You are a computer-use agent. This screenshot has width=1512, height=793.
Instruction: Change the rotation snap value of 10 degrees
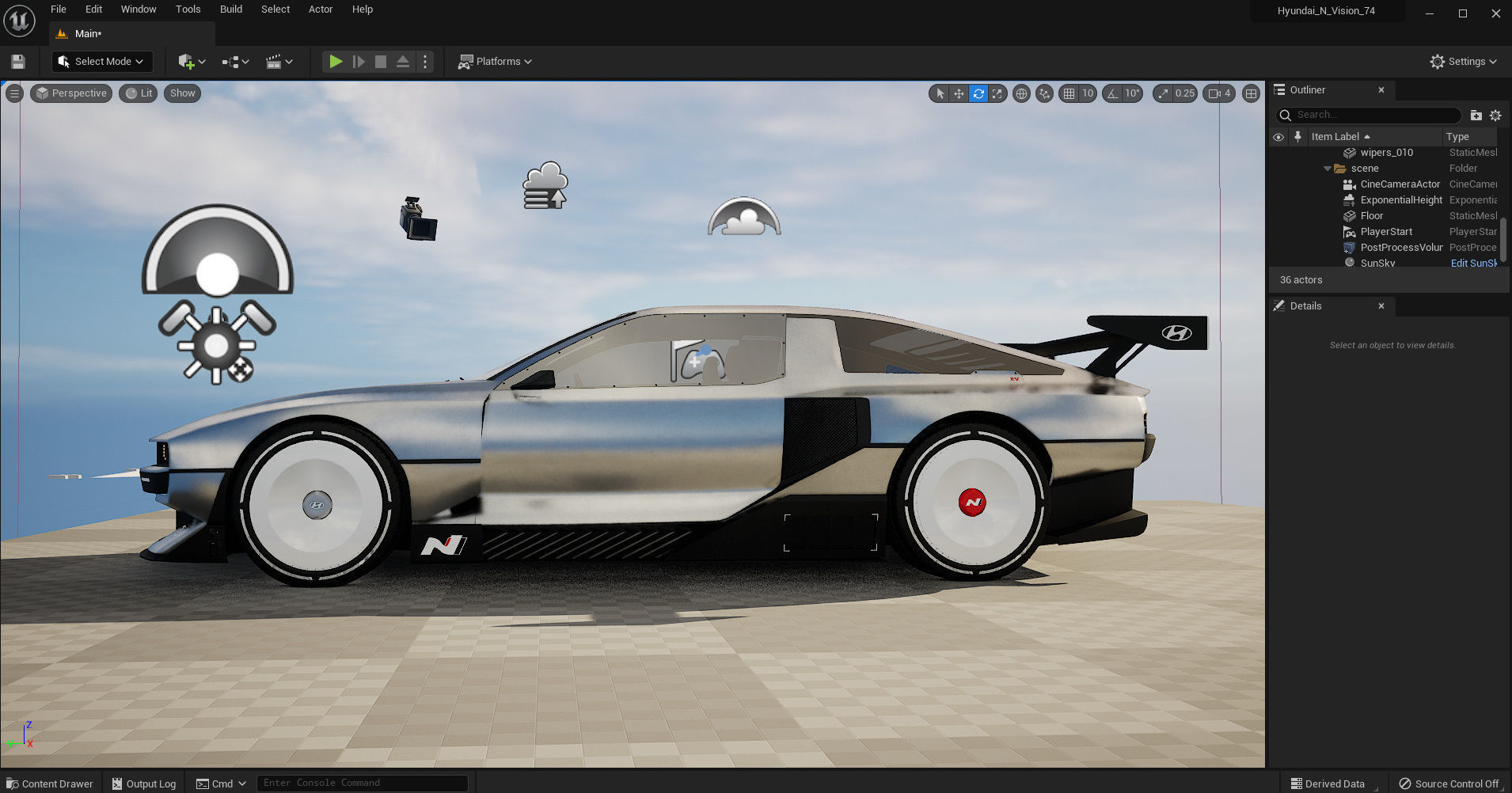1133,93
